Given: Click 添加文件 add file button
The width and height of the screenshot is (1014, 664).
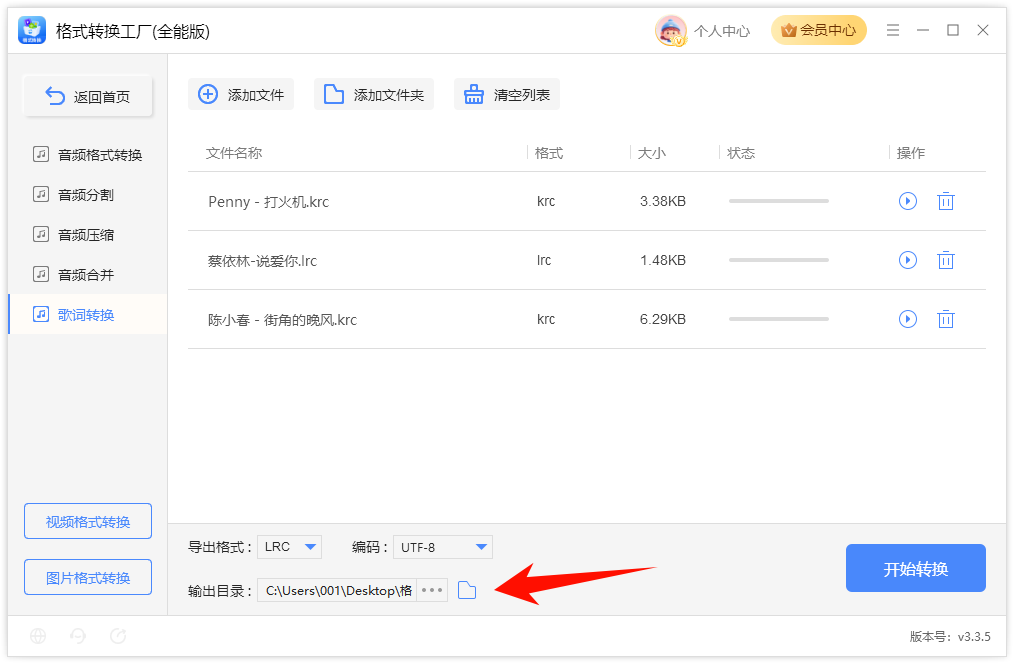Looking at the screenshot, I should click(x=241, y=94).
